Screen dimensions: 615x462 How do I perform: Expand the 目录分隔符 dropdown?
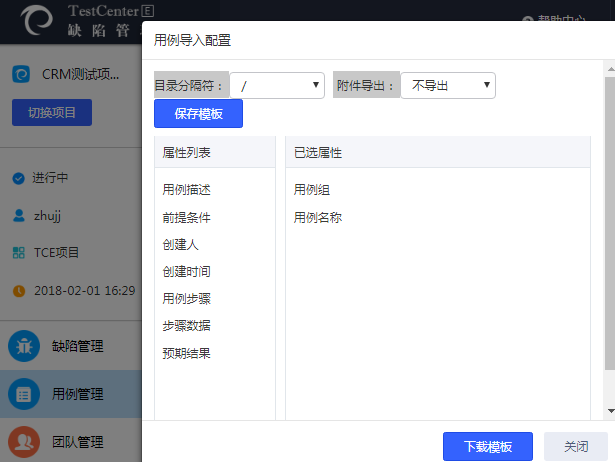point(277,86)
